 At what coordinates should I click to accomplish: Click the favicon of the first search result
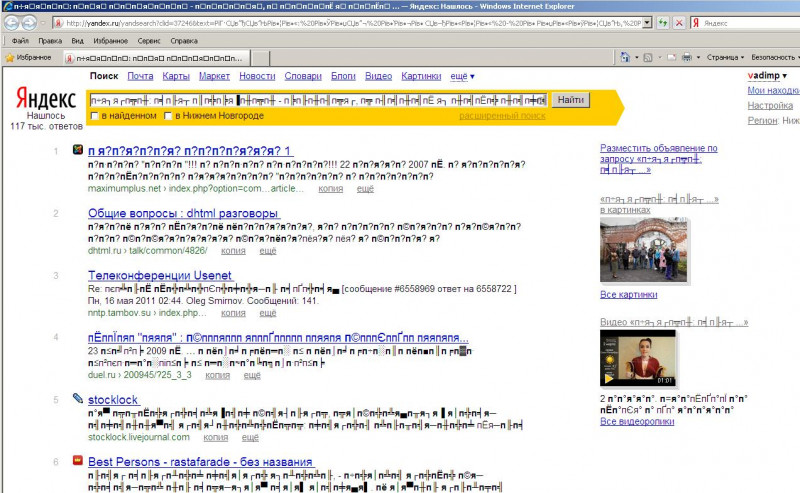[78, 150]
